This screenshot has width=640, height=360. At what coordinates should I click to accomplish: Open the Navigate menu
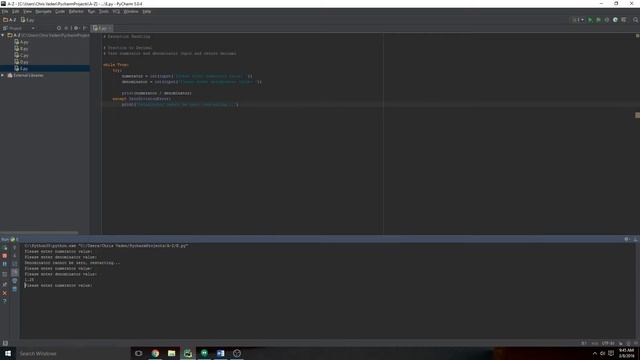43,11
